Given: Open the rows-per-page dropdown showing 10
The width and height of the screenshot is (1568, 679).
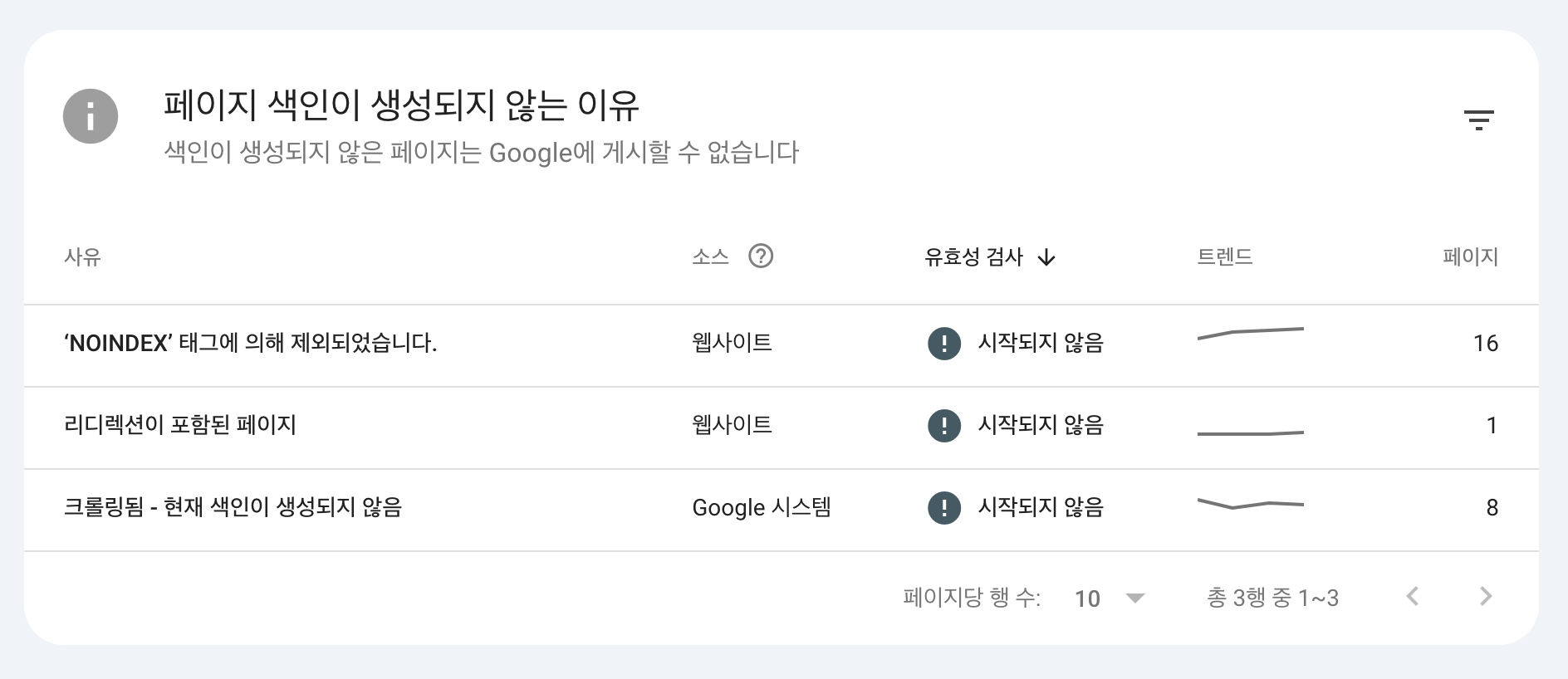Looking at the screenshot, I should 1111,598.
